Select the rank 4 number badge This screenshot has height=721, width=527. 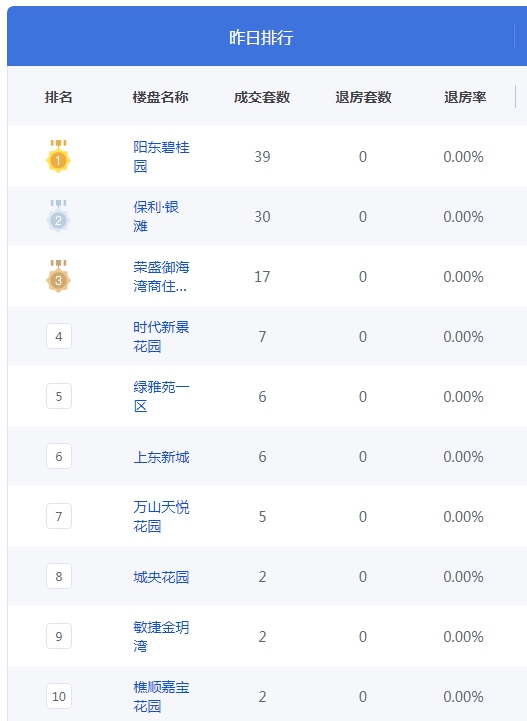click(x=59, y=336)
